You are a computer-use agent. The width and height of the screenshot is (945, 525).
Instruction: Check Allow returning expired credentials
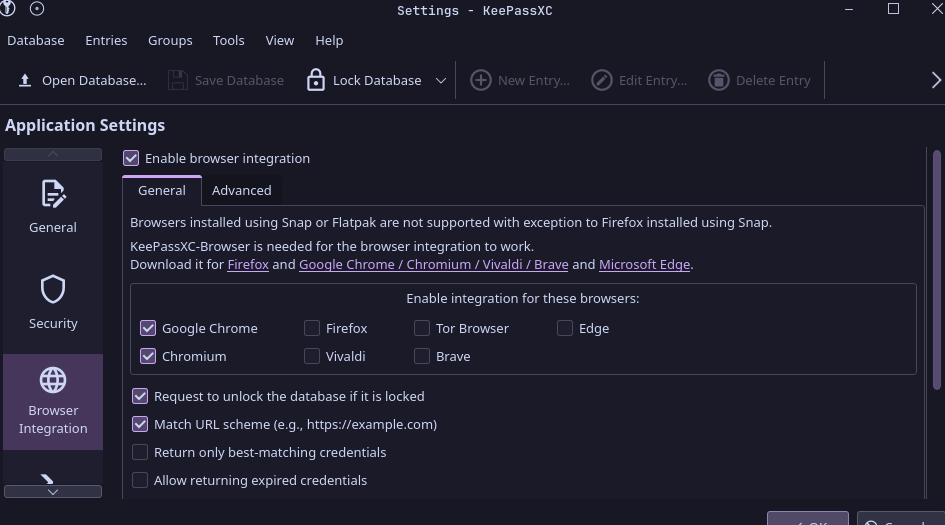(140, 480)
